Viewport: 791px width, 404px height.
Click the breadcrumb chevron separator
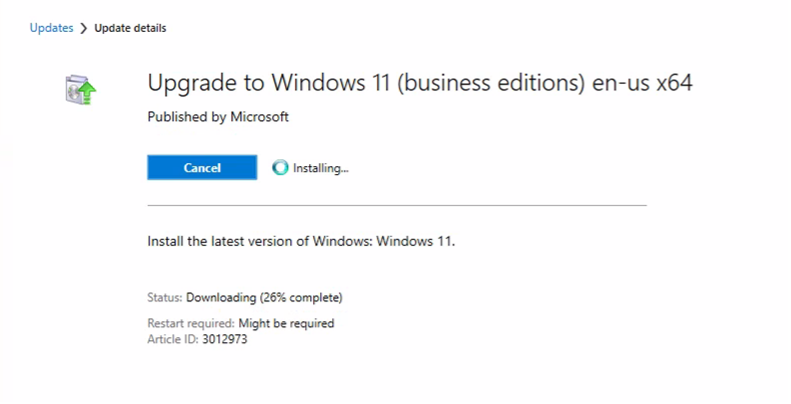tap(84, 28)
